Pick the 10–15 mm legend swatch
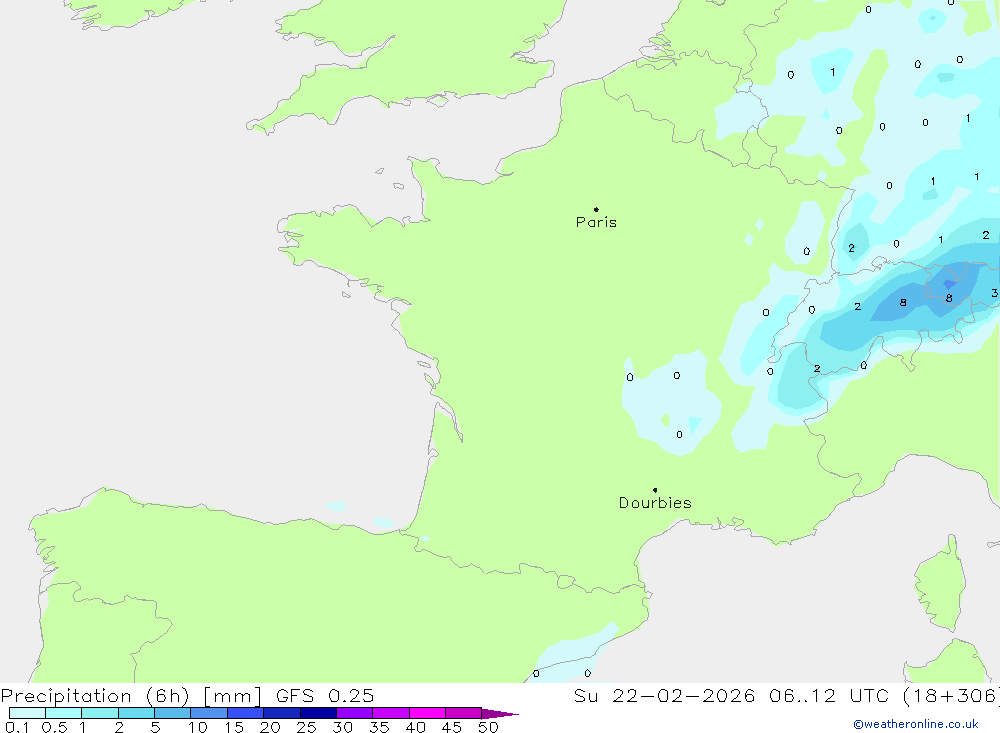The height and width of the screenshot is (733, 1000). (209, 713)
